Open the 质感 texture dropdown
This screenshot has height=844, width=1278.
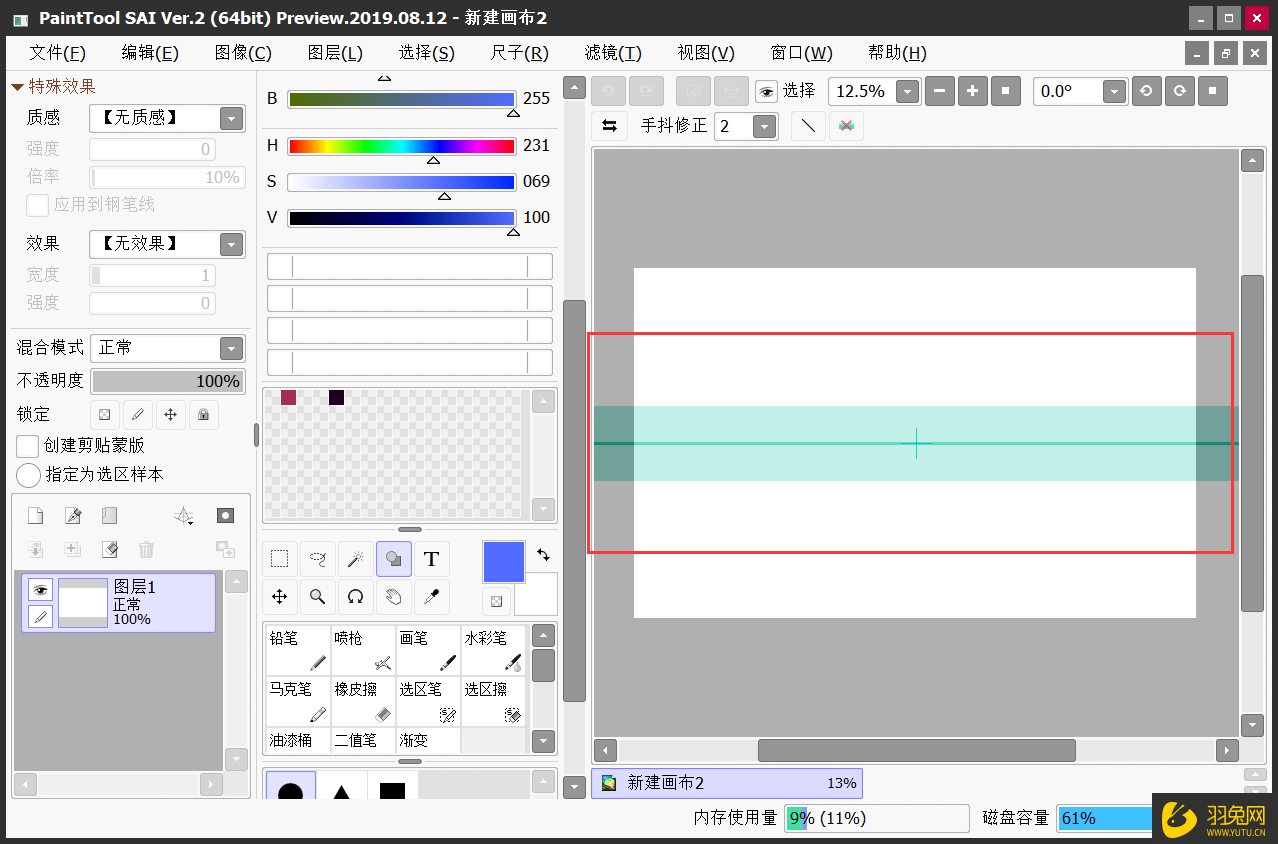point(231,118)
